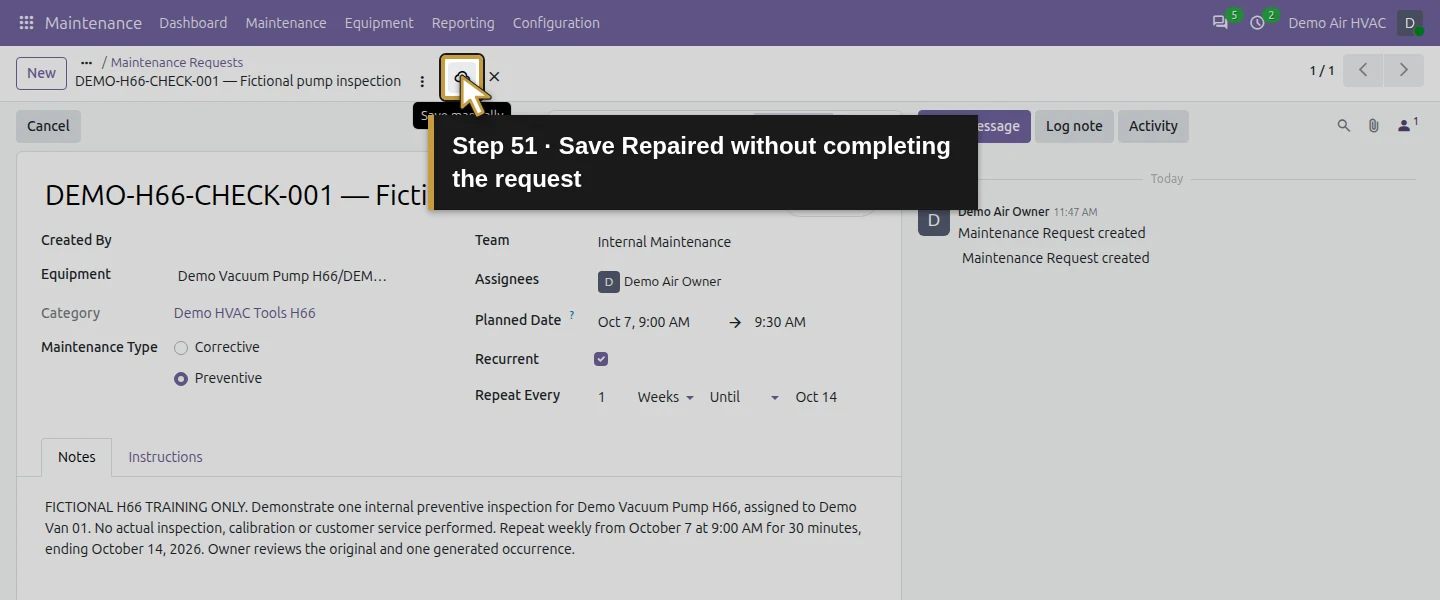The image size is (1440, 600).
Task: Click the request title DEMO-H66-CHECK-001 field
Action: click(237, 195)
